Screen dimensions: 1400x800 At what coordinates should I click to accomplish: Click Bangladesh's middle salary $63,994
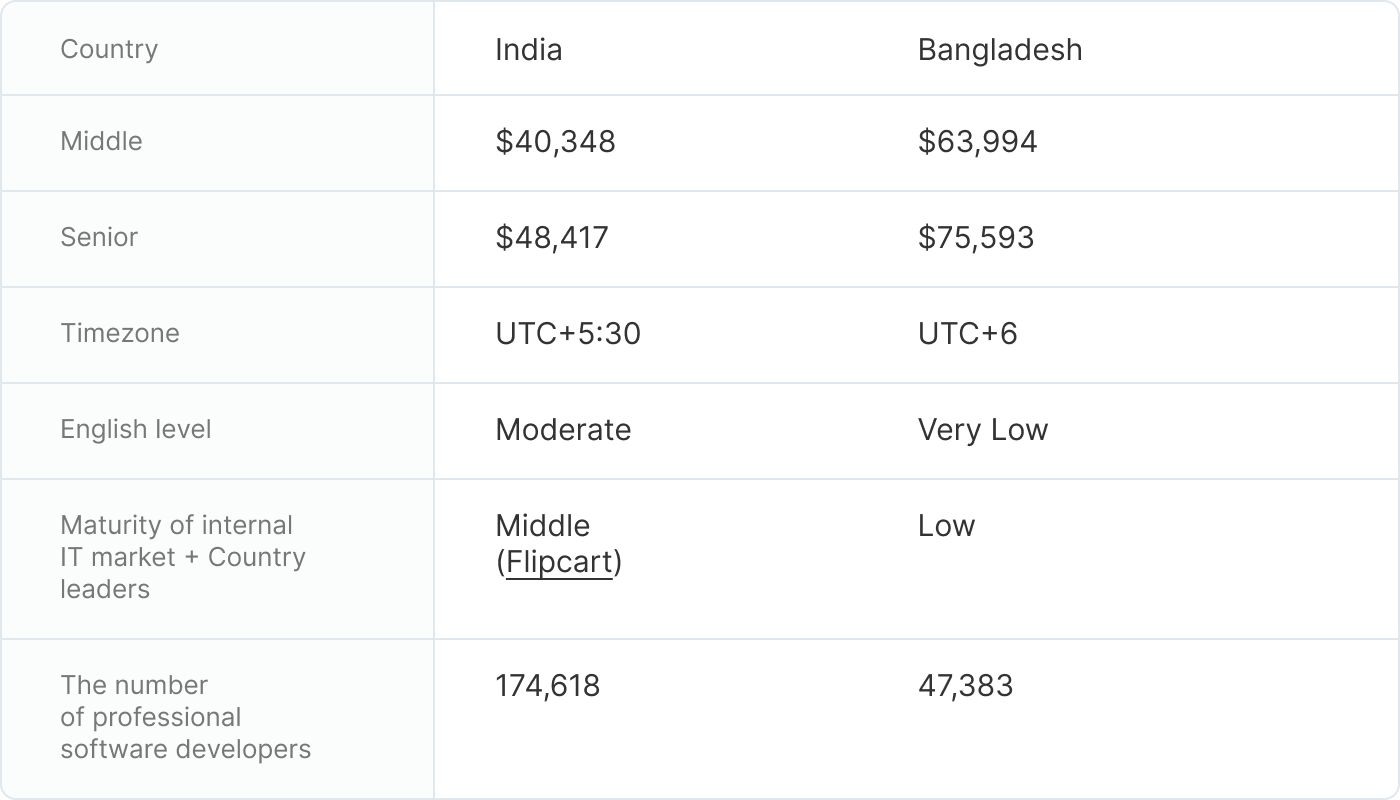pyautogui.click(x=978, y=142)
